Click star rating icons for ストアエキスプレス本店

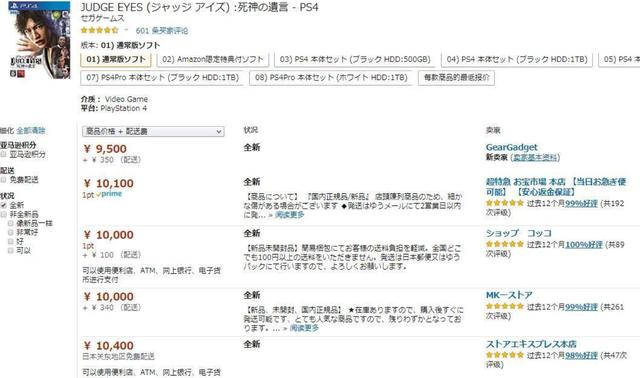tap(504, 355)
